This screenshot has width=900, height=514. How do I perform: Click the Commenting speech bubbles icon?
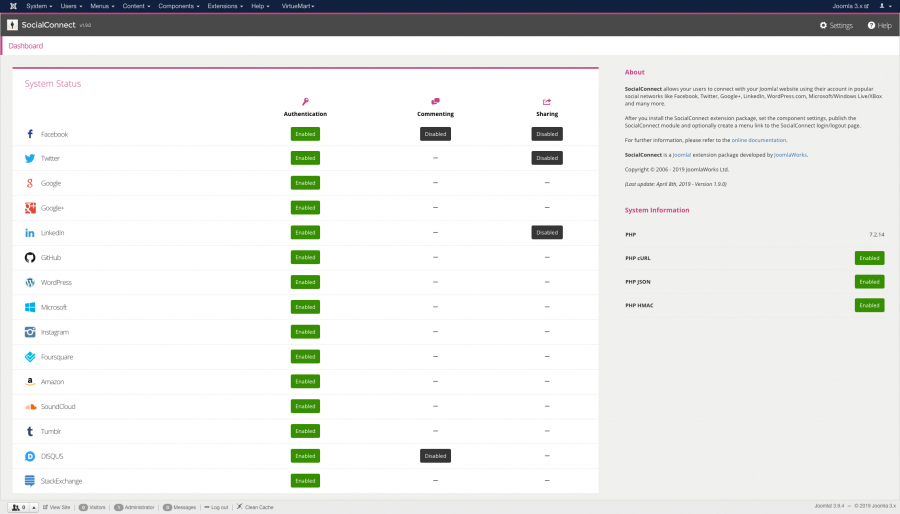click(436, 102)
